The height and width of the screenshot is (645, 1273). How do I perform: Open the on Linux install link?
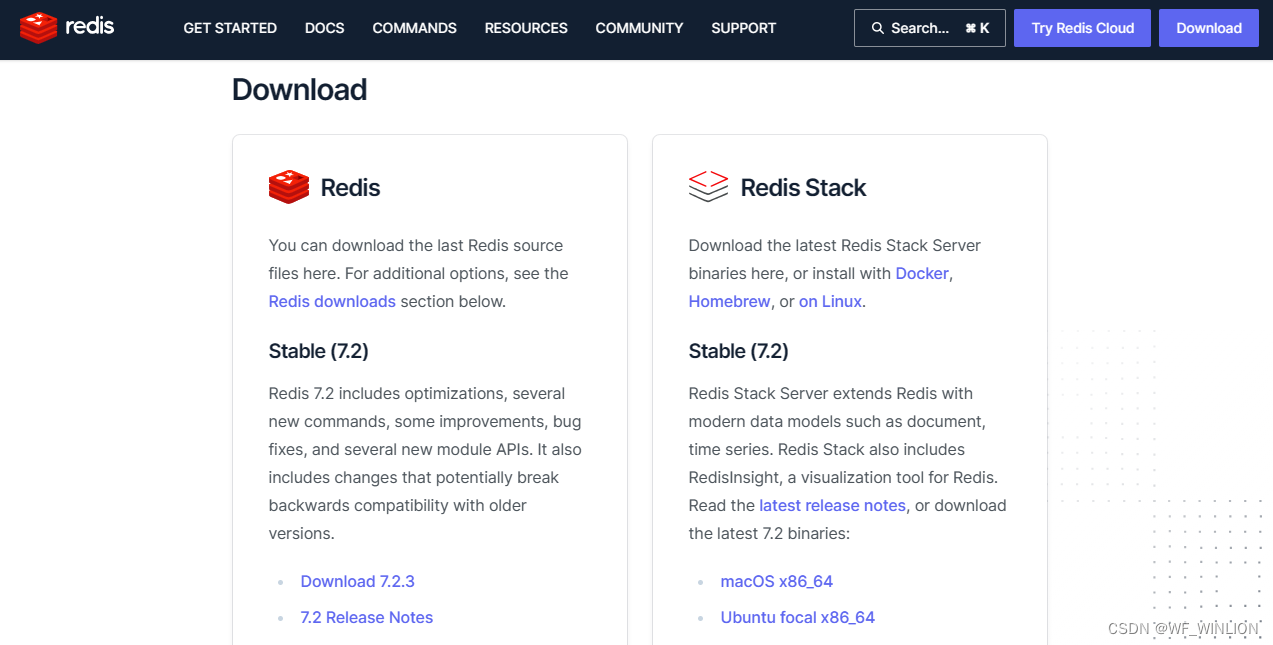point(830,301)
